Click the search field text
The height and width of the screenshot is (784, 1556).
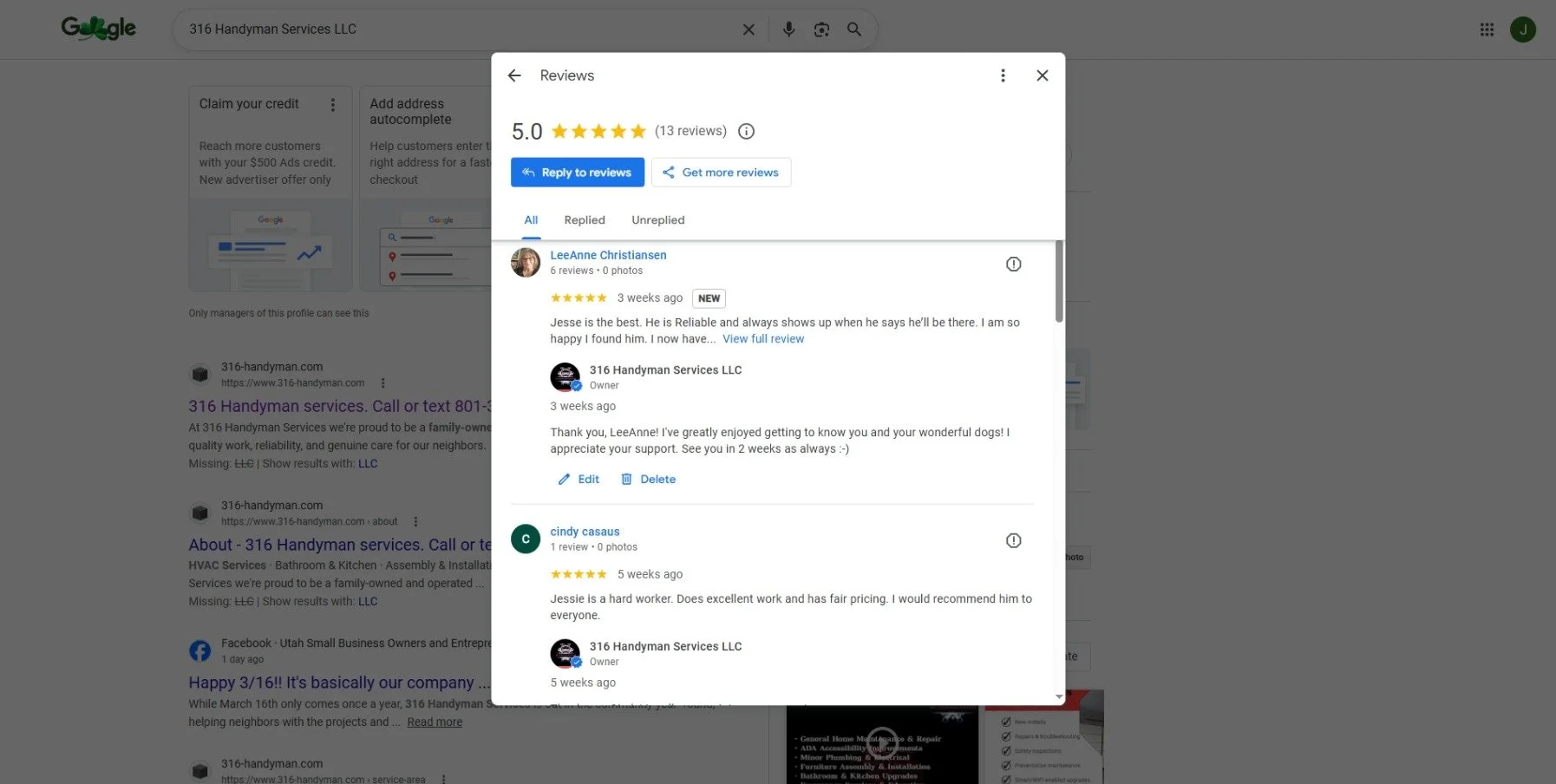click(273, 29)
